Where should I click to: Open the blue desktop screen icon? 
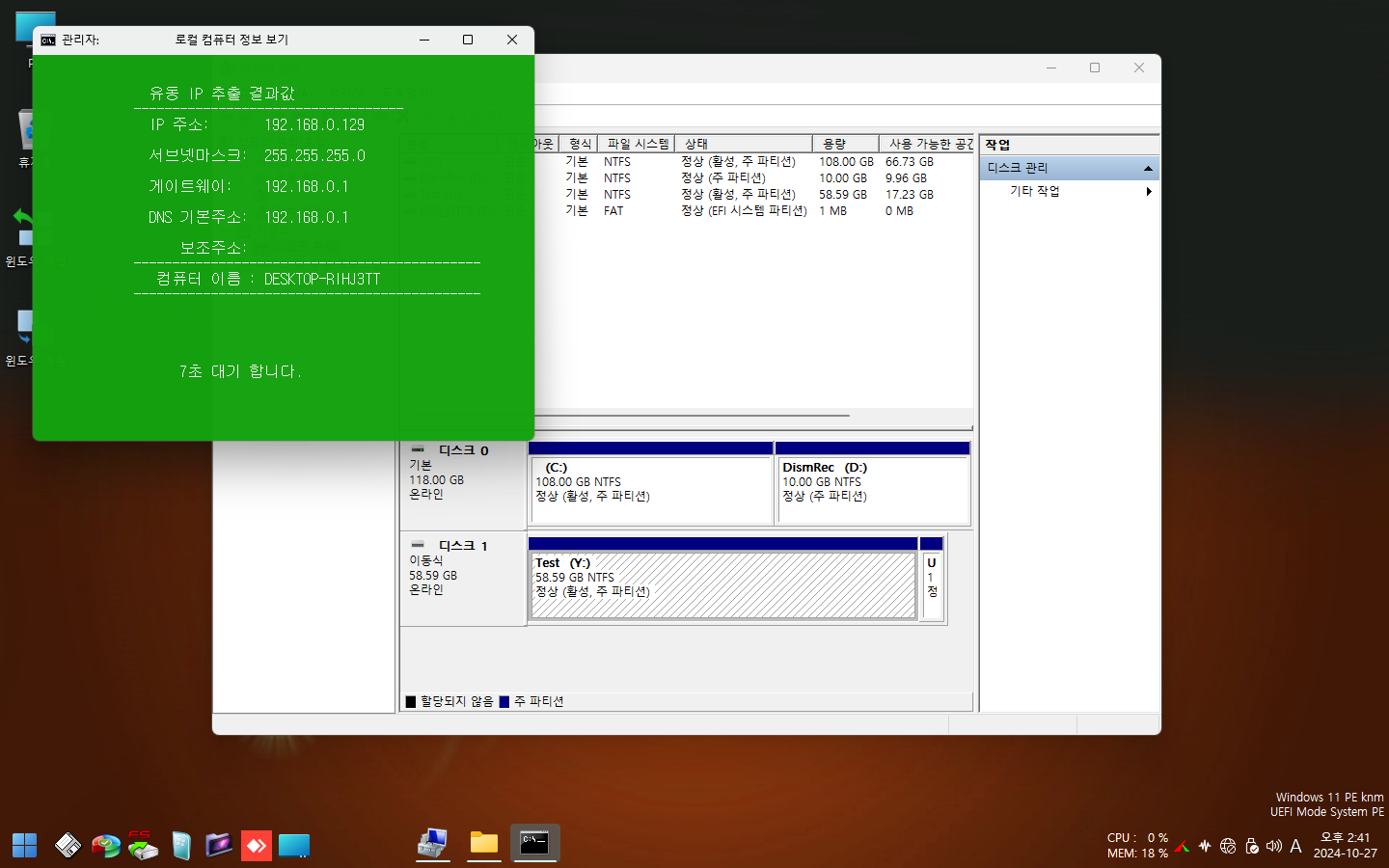(x=294, y=846)
